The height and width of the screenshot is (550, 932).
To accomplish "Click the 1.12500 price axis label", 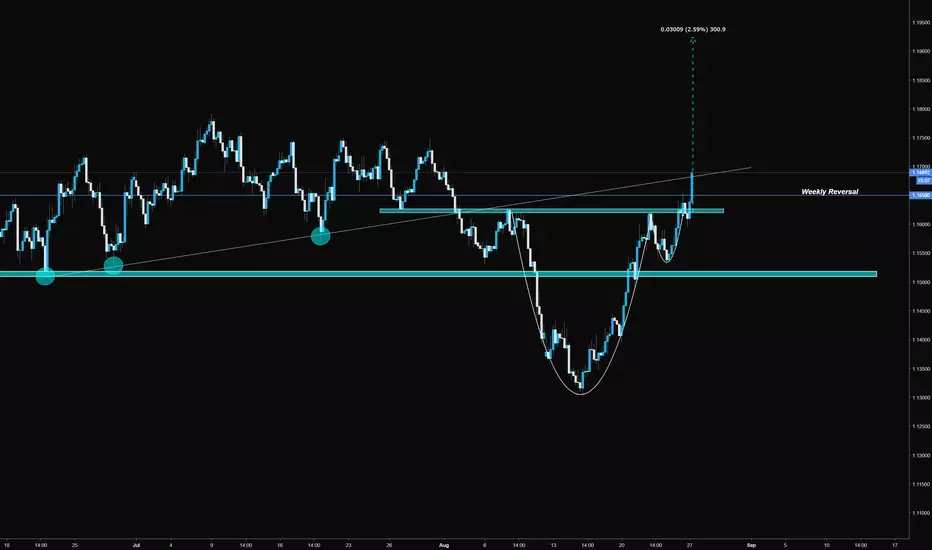I will 921,426.
